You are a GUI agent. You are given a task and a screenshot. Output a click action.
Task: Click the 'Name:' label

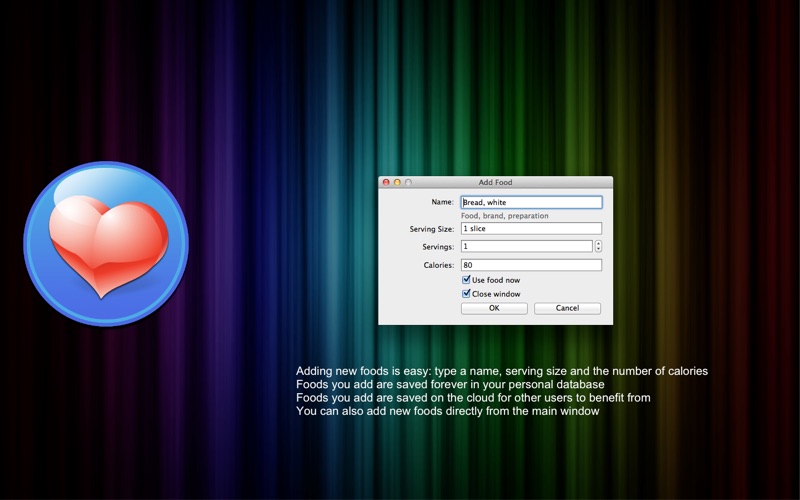click(442, 202)
